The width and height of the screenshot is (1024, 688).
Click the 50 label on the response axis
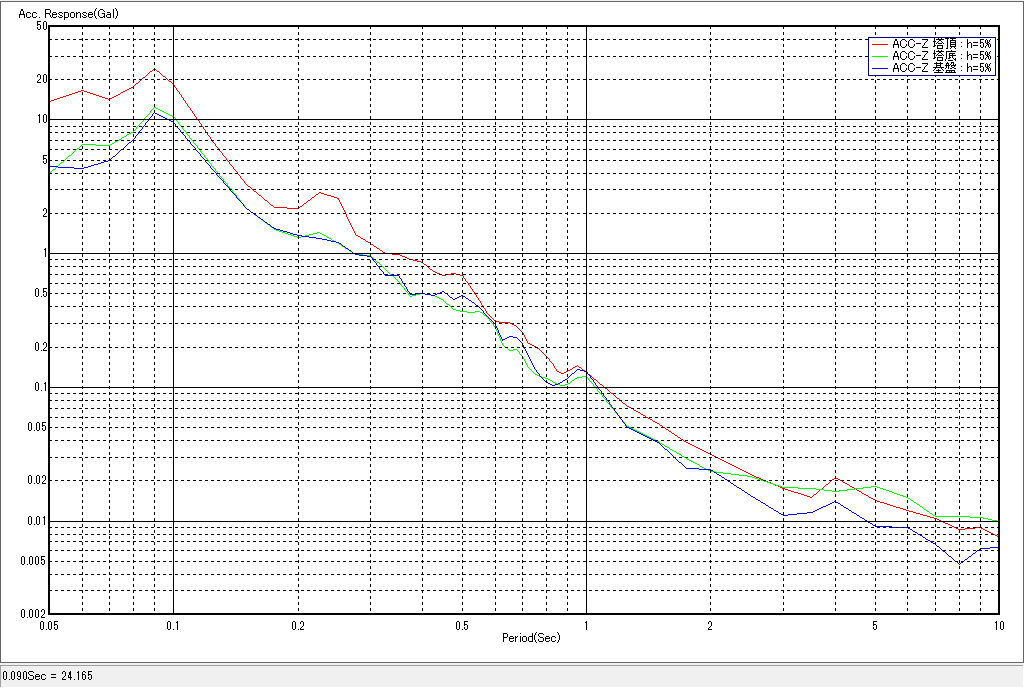point(41,26)
